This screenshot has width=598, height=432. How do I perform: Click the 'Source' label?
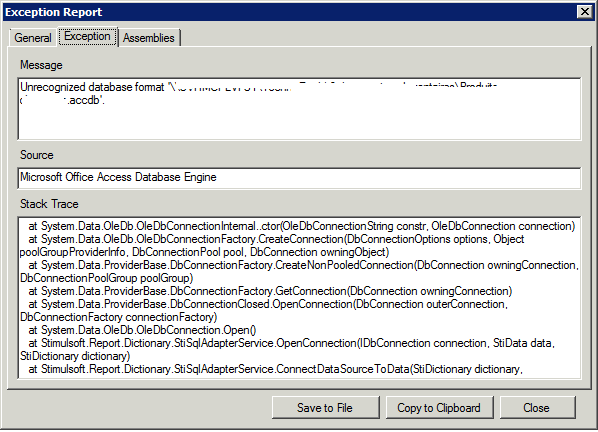click(37, 155)
